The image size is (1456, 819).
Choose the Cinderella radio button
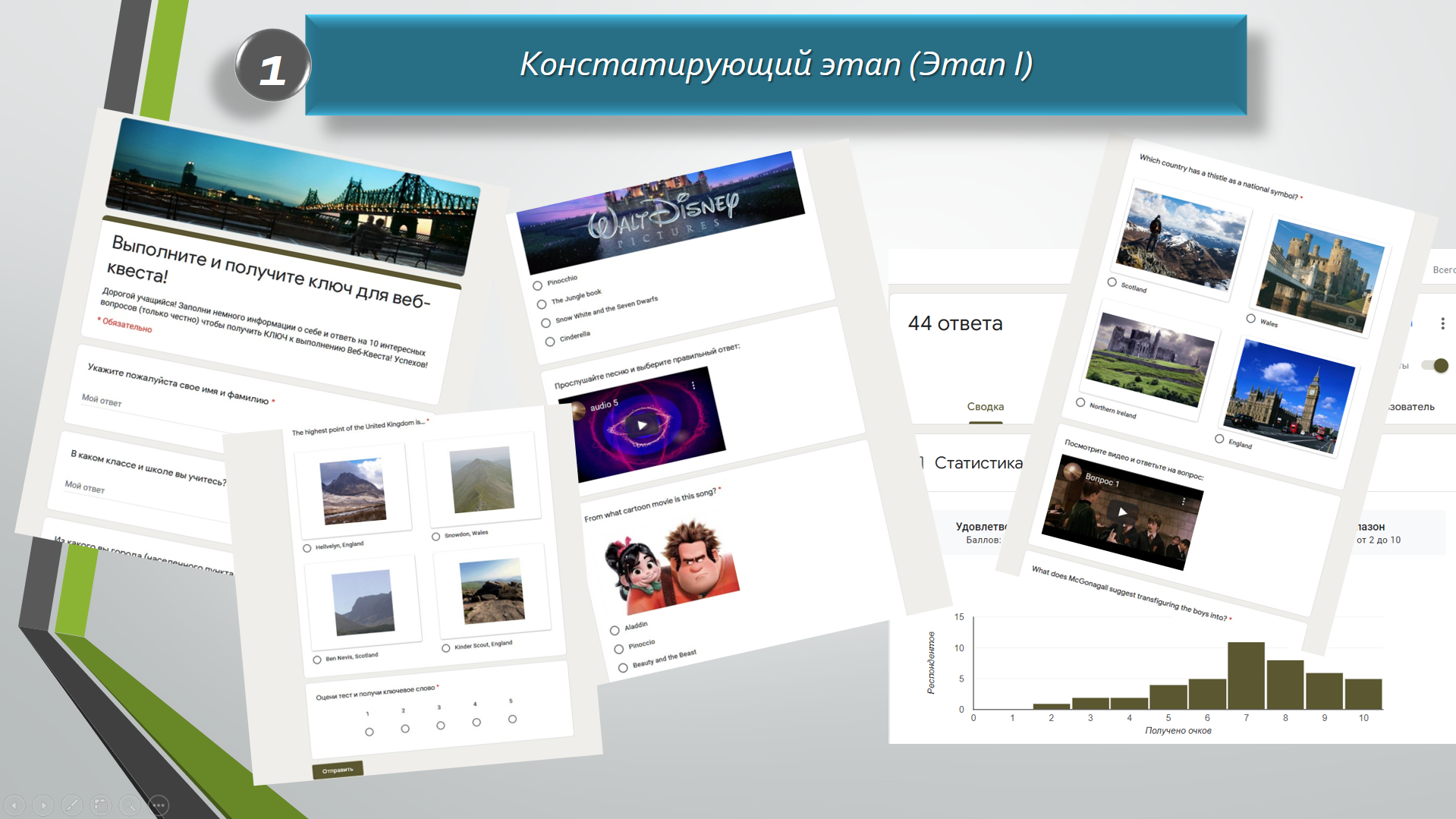point(550,342)
